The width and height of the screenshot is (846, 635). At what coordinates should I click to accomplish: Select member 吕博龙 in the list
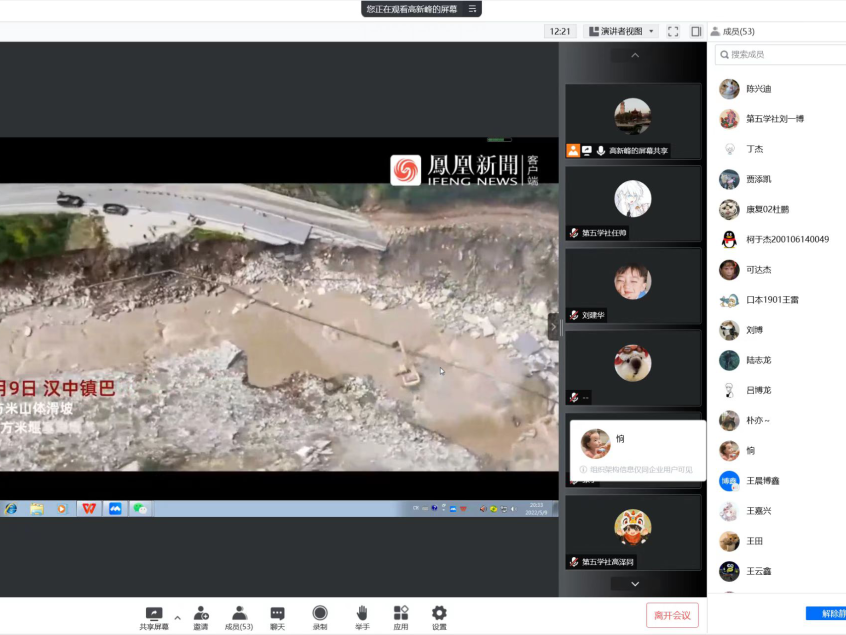(x=777, y=390)
